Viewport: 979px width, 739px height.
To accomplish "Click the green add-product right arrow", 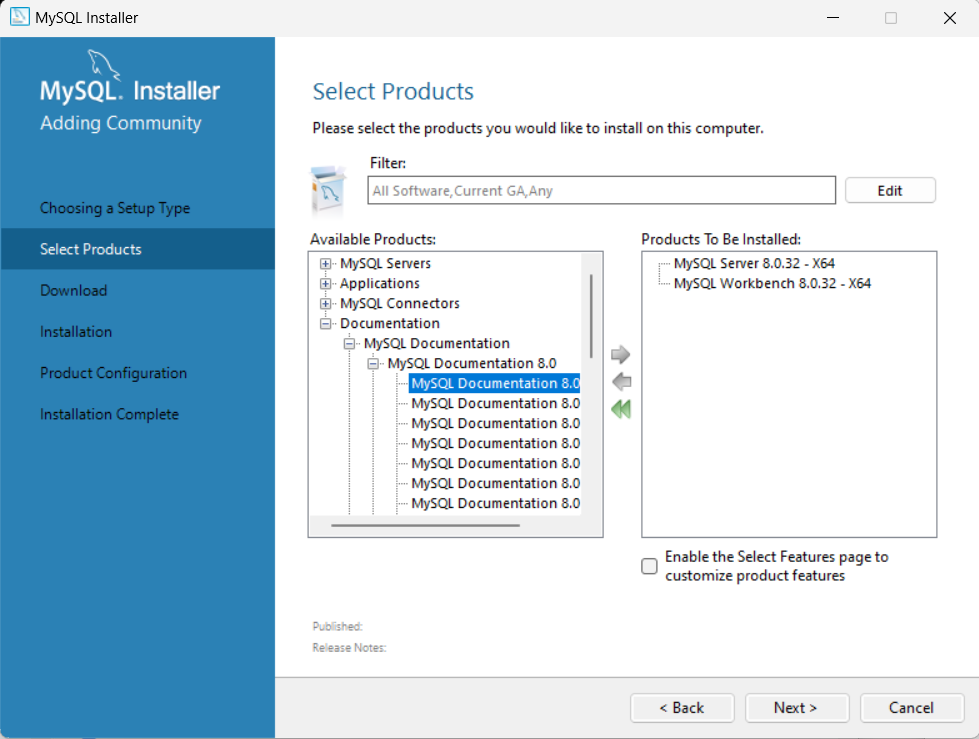I will tap(621, 355).
